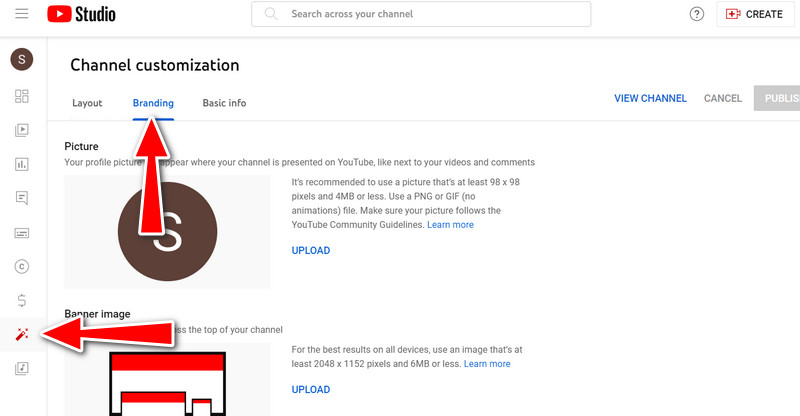The height and width of the screenshot is (416, 800).
Task: Switch to the Layout tab
Action: (x=87, y=103)
